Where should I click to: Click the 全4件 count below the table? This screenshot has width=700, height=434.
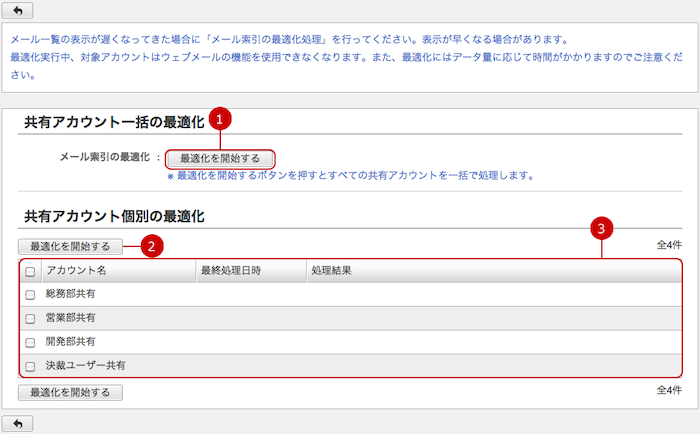click(669, 390)
